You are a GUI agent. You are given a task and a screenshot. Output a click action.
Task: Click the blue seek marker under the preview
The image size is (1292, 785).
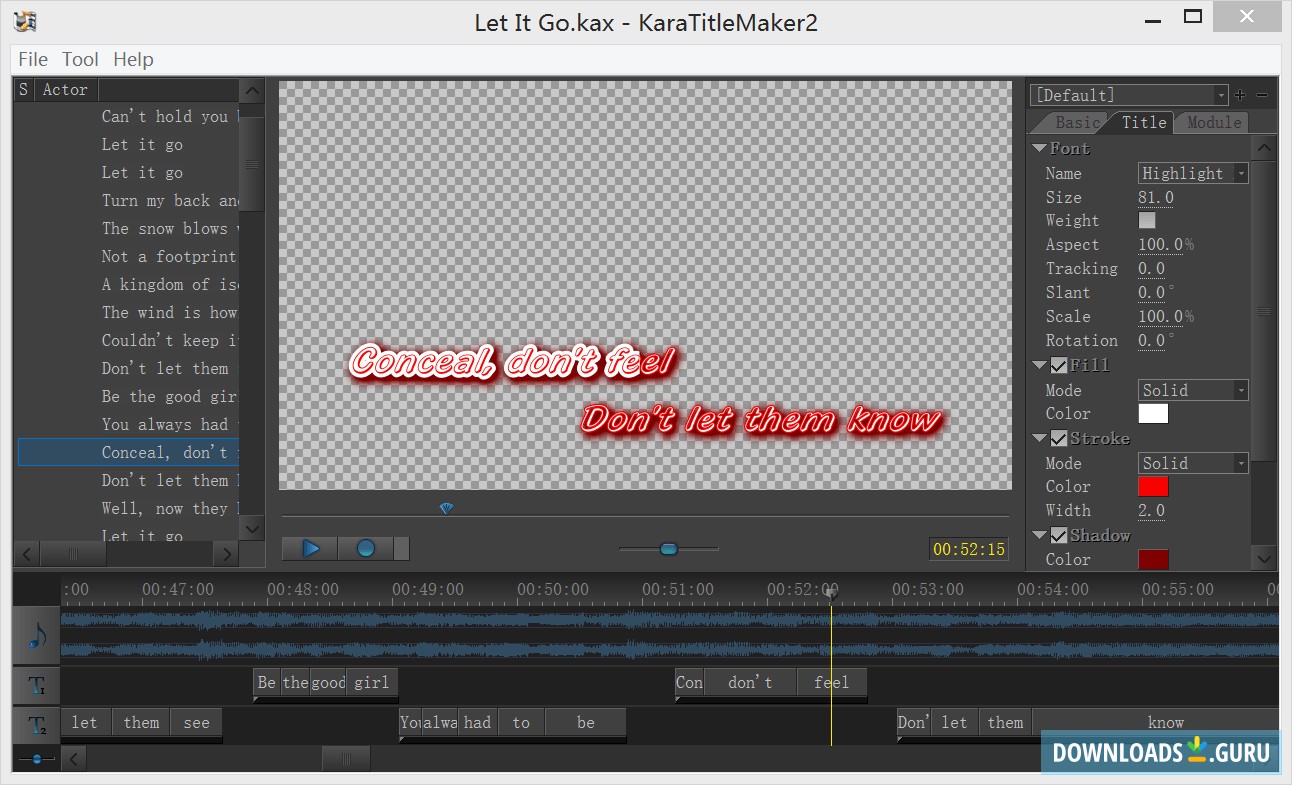(446, 508)
